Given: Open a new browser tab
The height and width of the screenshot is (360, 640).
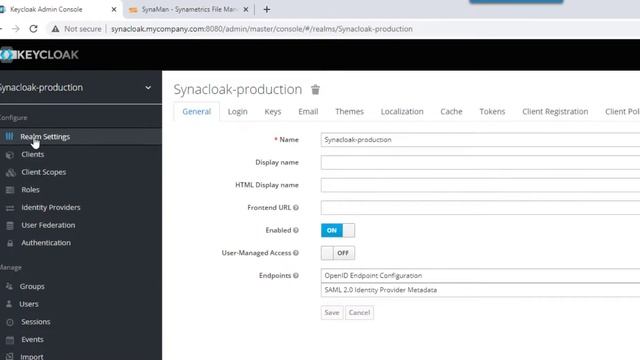Looking at the screenshot, I should point(267,9).
